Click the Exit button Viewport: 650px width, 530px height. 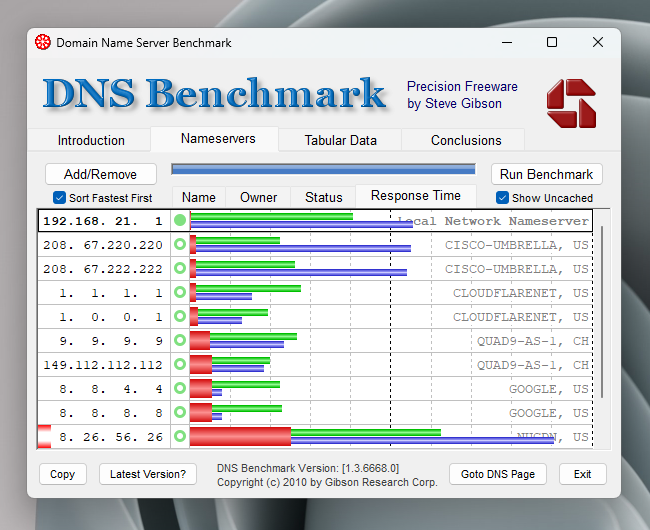pyautogui.click(x=582, y=474)
